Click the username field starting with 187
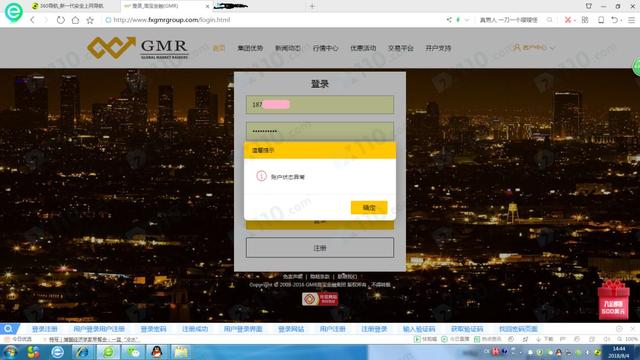 click(x=320, y=104)
